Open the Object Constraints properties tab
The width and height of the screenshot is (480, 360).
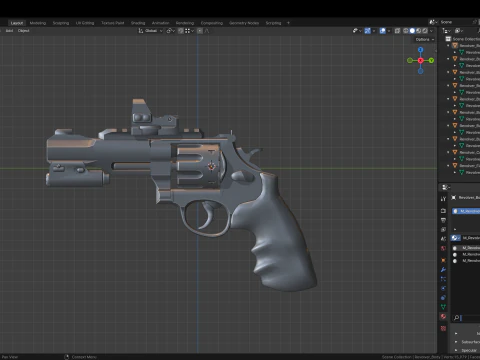click(443, 297)
